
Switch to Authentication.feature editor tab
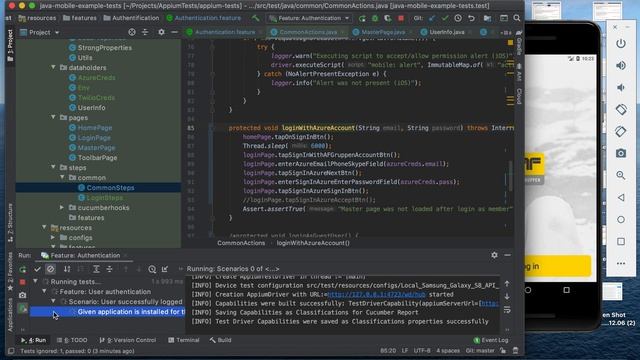coord(224,32)
